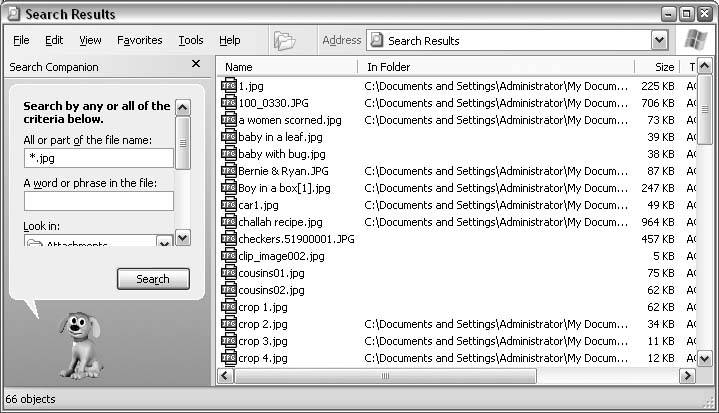Screen dimensions: 719x413
Task: Open the Favorites menu
Action: (x=139, y=41)
